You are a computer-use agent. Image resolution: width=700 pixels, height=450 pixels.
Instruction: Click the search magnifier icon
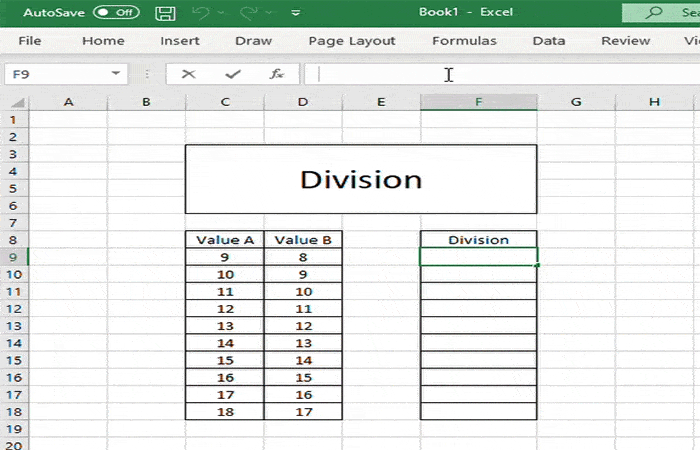(654, 12)
